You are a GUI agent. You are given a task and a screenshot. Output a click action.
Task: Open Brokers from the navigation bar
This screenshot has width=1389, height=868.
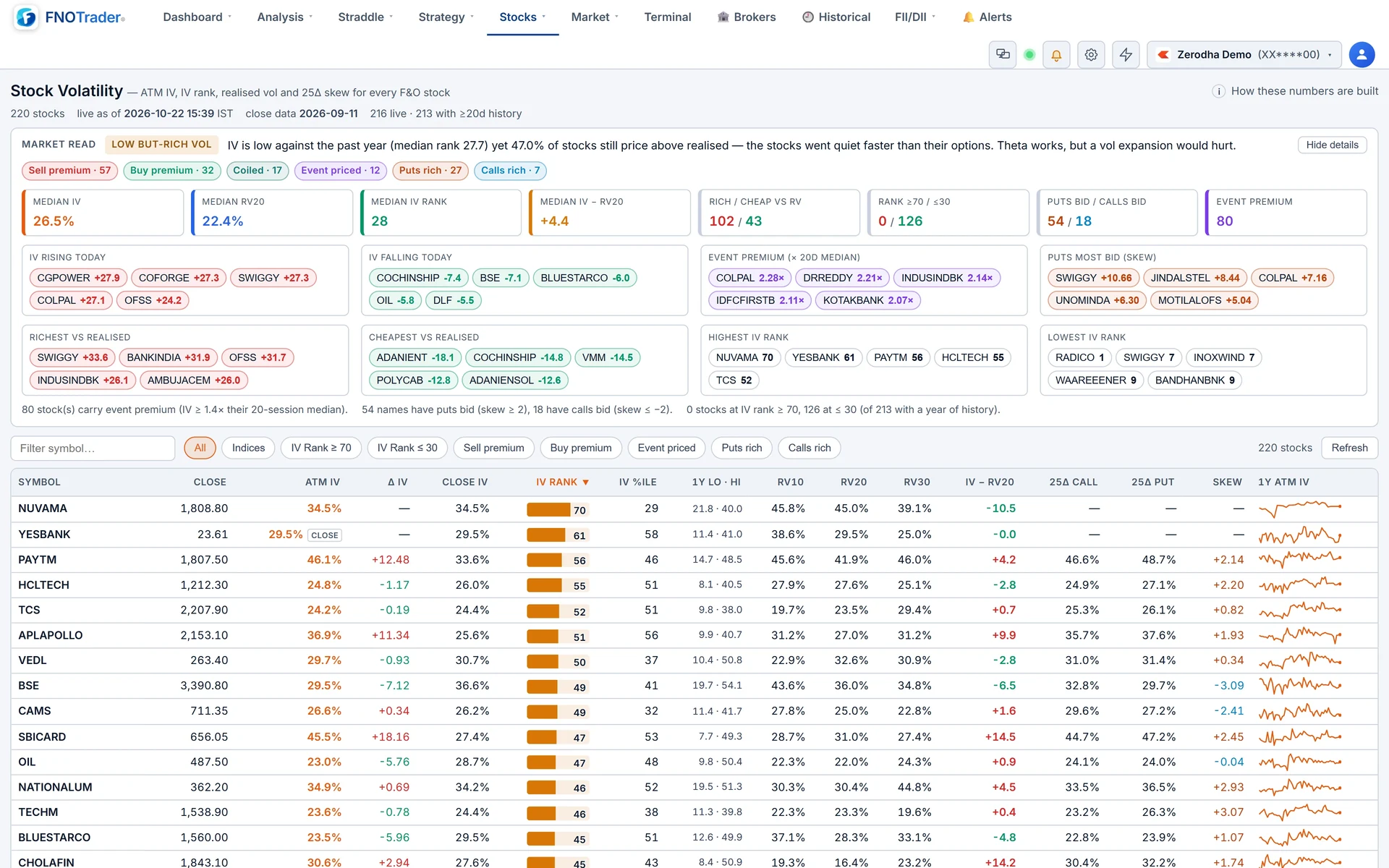(x=746, y=17)
